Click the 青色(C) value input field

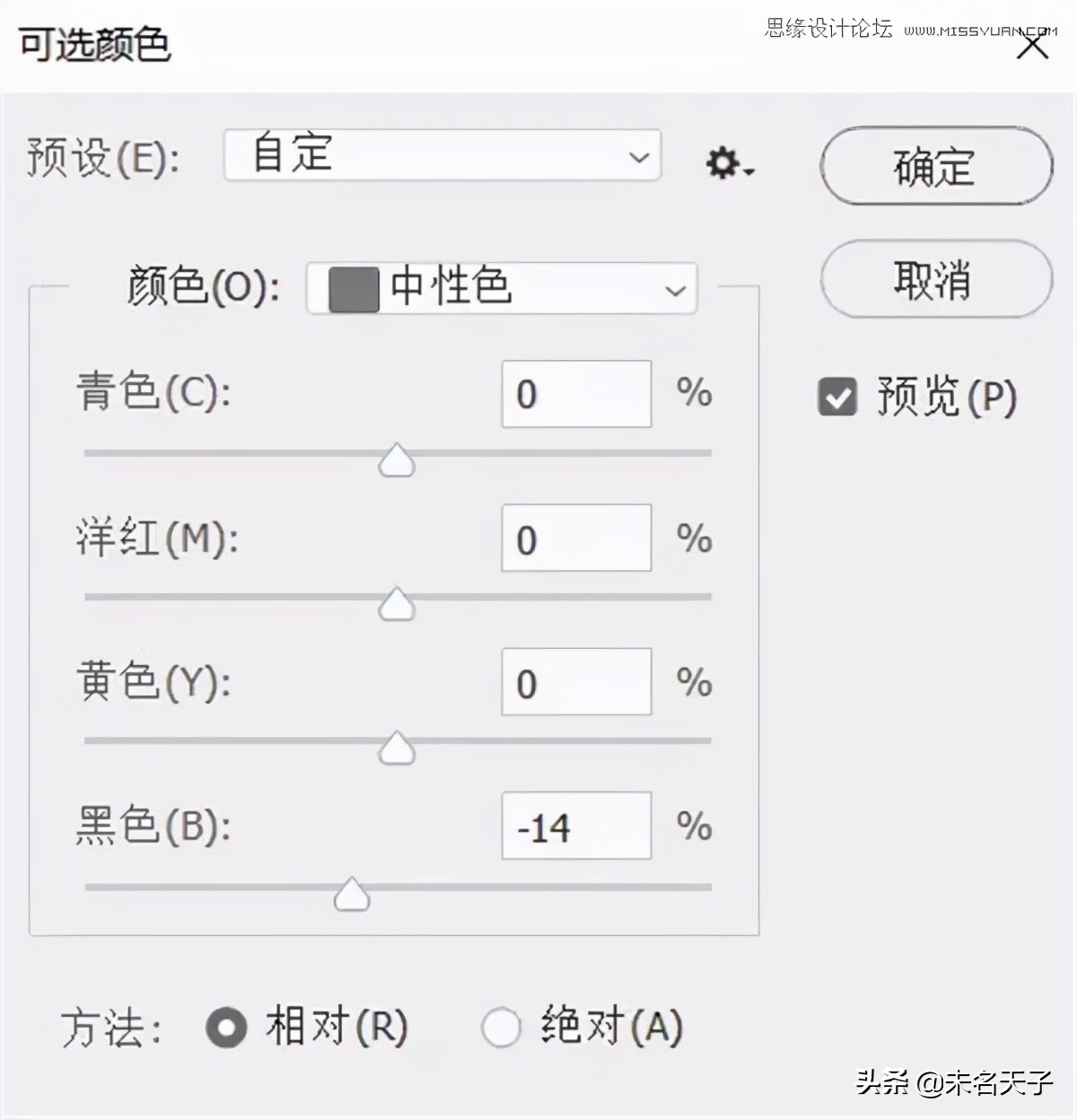point(575,394)
